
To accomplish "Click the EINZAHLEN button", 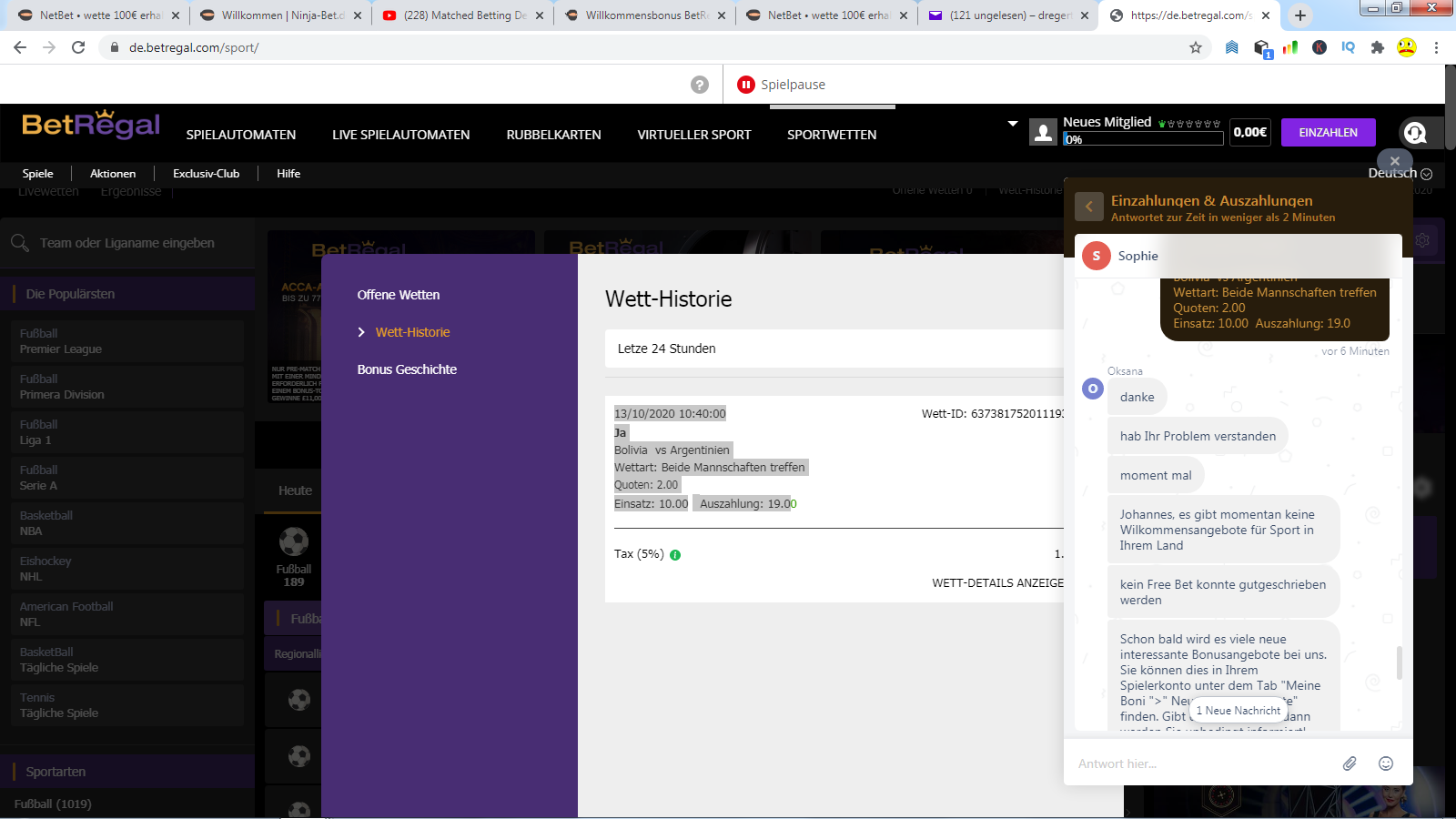I will [x=1329, y=133].
